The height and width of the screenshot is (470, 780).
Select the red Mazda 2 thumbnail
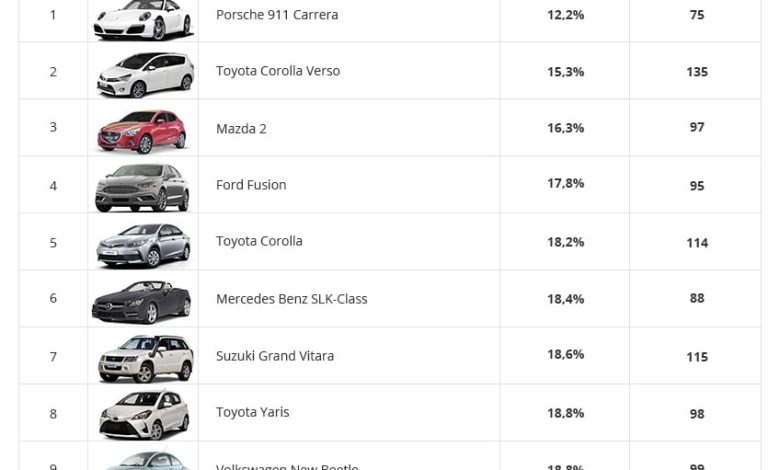pos(143,130)
